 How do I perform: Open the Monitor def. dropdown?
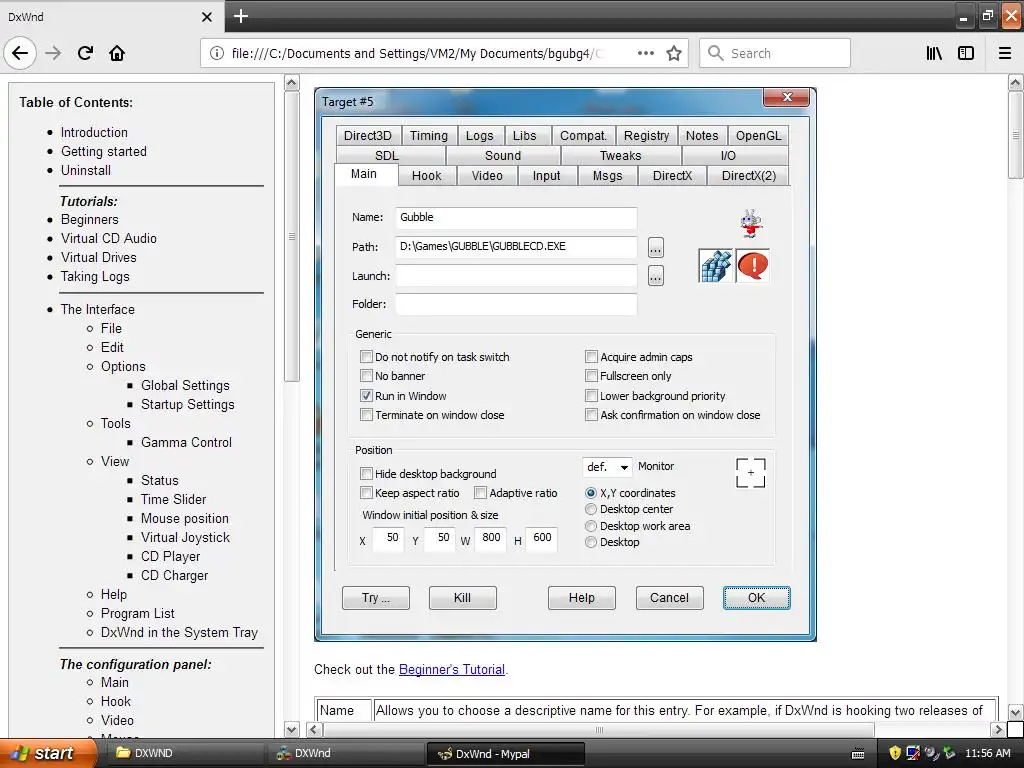[607, 467]
